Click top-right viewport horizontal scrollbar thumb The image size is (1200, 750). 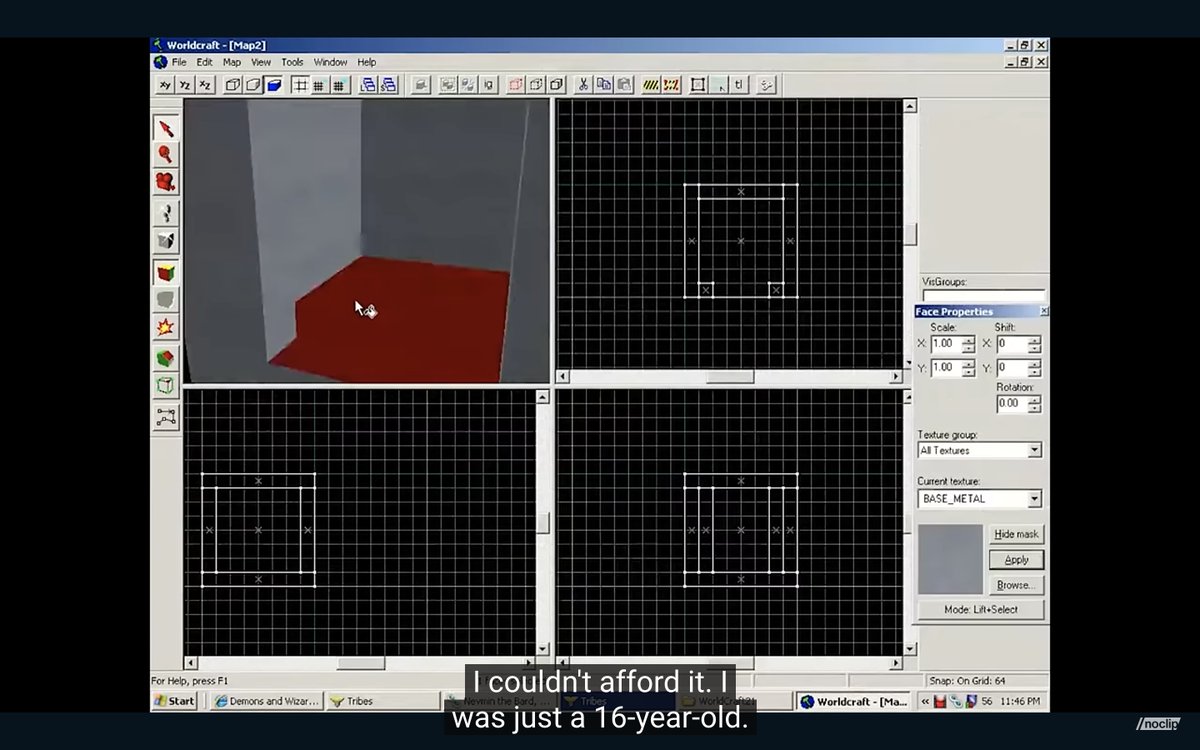tap(730, 377)
